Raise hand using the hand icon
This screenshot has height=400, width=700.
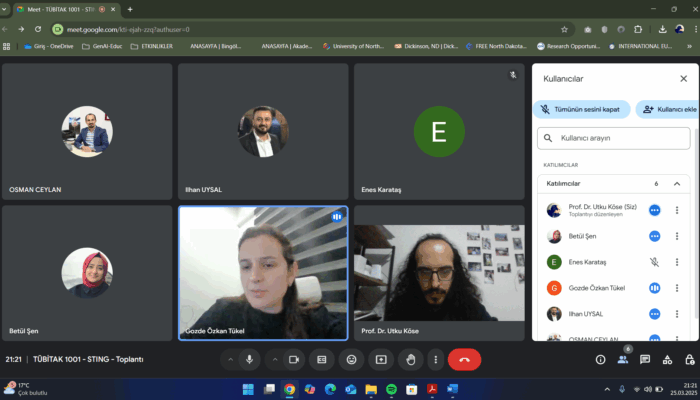[409, 359]
